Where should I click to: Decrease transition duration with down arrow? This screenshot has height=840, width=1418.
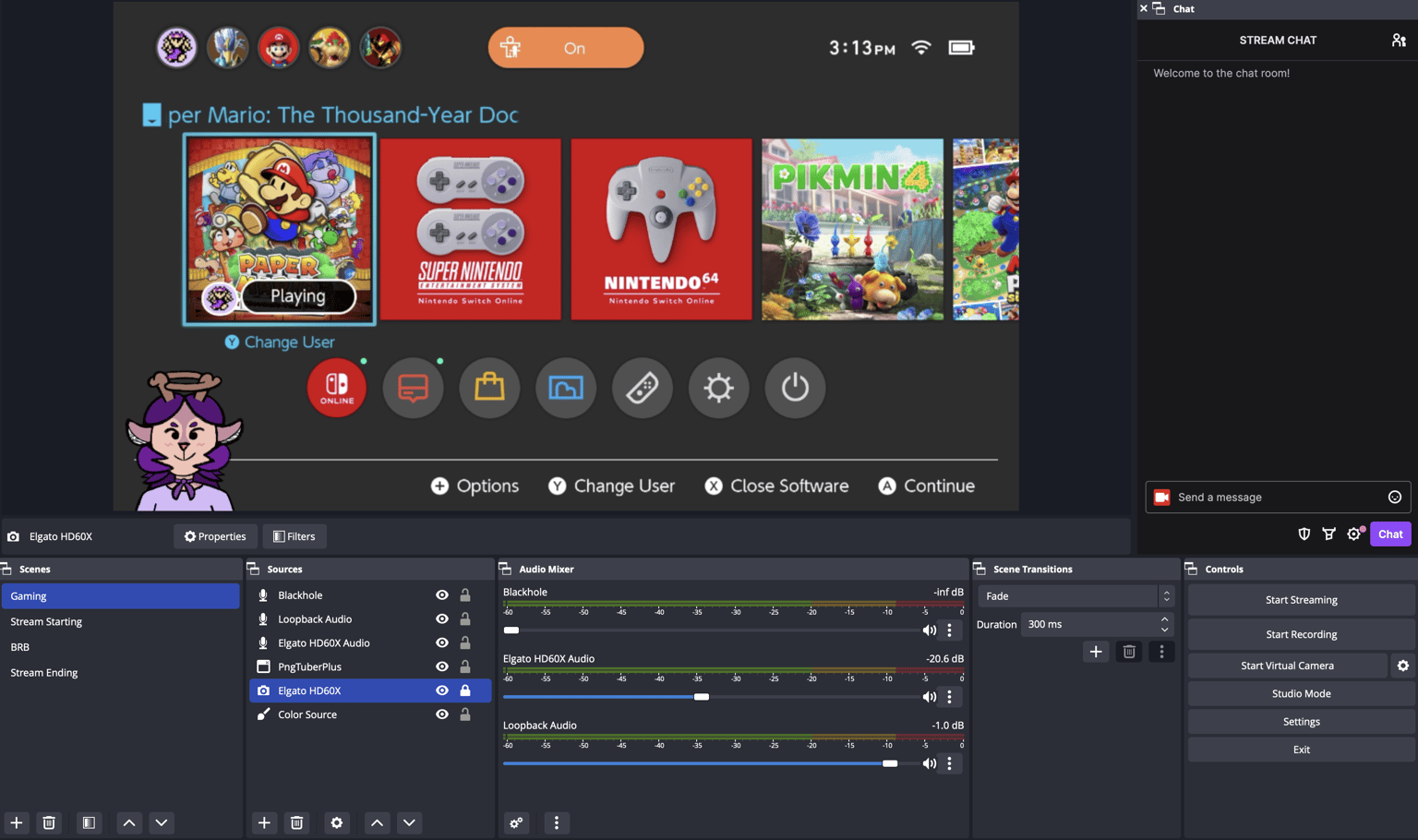(x=1164, y=630)
